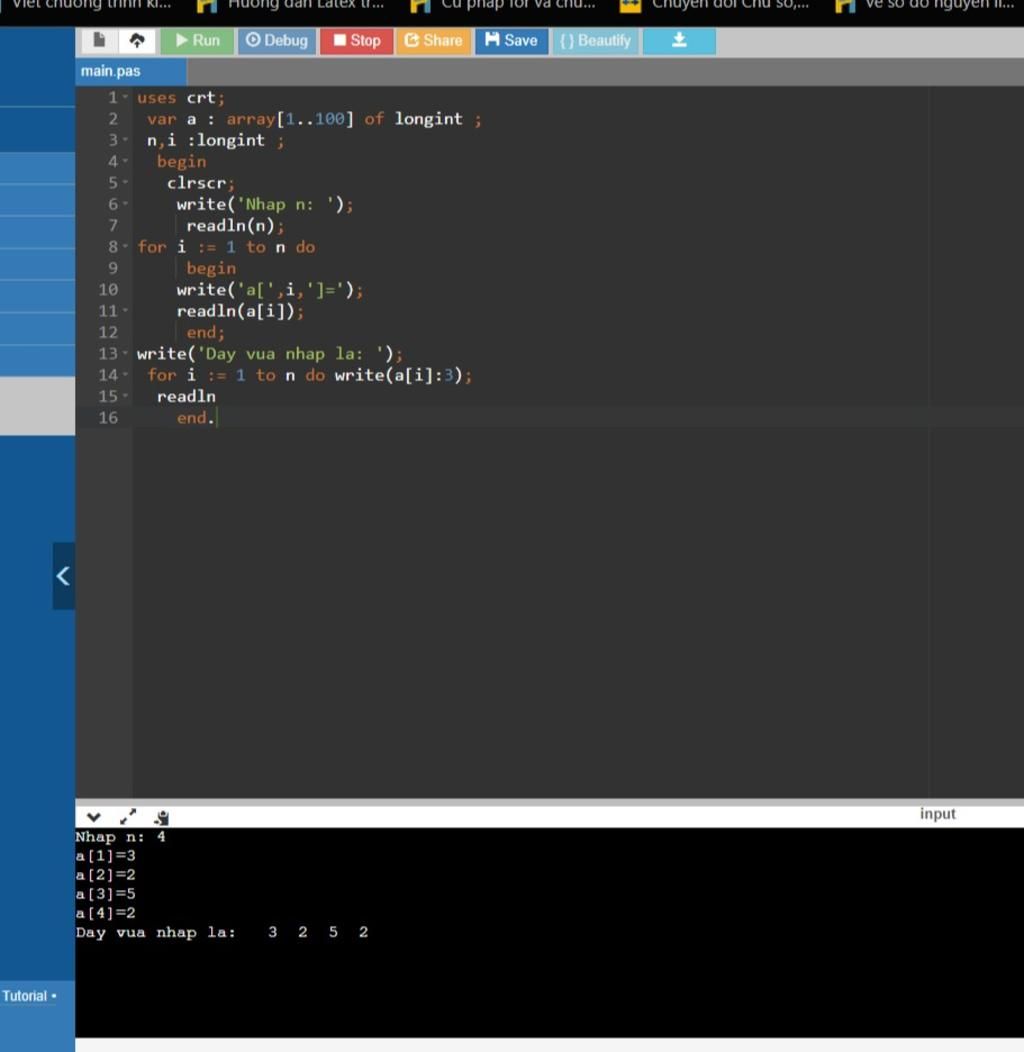Share the code using the Share button

433,40
